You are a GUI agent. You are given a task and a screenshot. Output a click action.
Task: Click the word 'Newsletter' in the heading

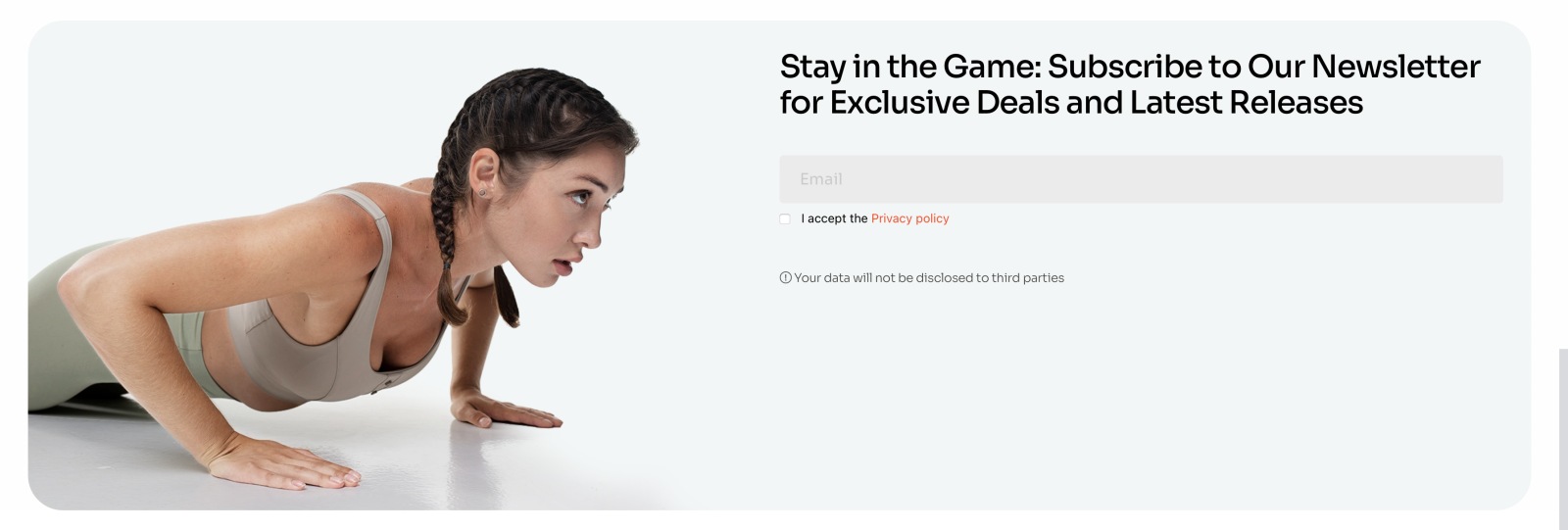(x=1396, y=67)
